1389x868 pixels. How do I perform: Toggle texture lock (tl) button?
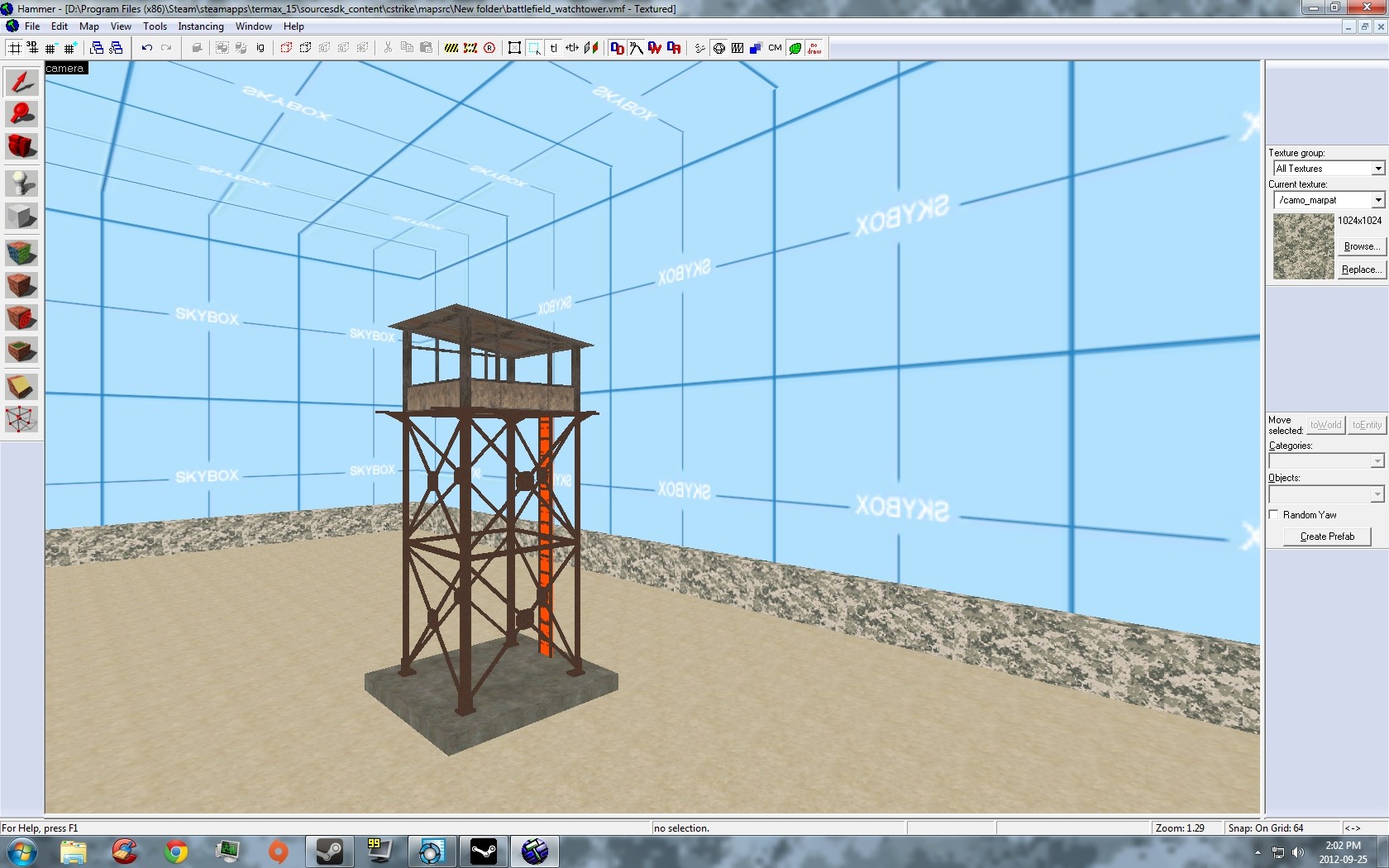point(553,48)
